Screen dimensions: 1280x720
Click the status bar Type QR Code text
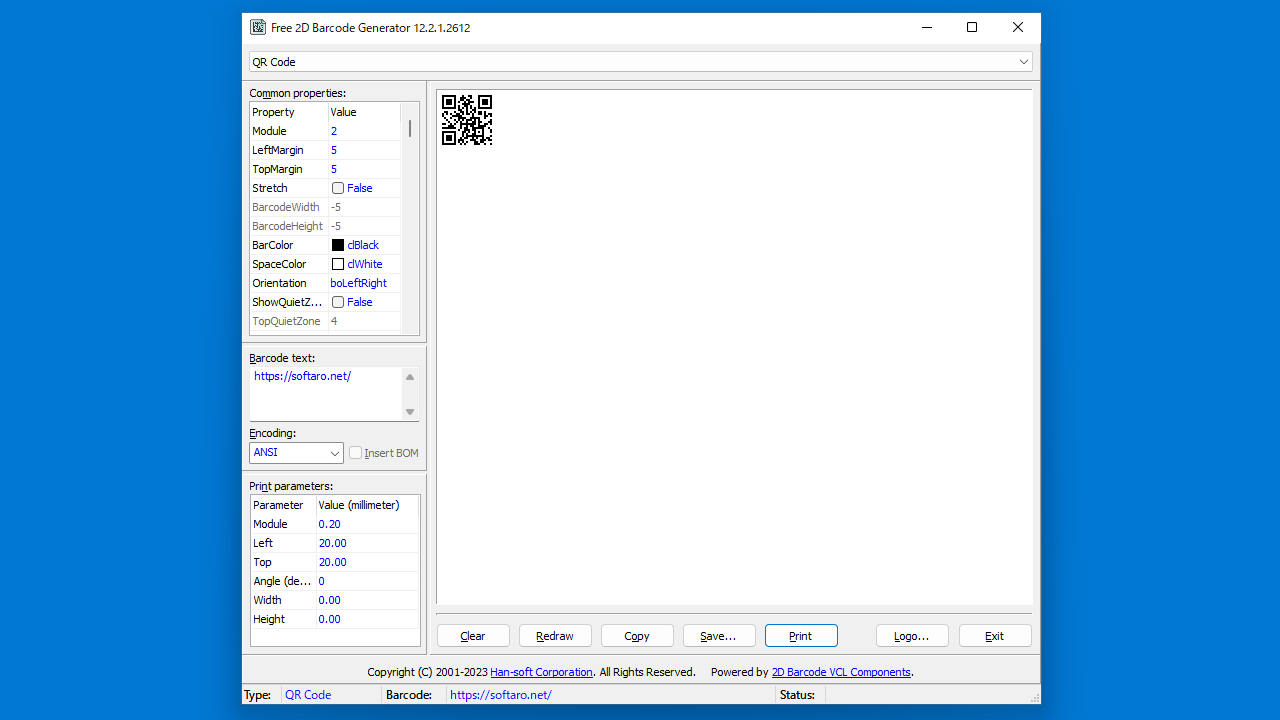coord(308,695)
